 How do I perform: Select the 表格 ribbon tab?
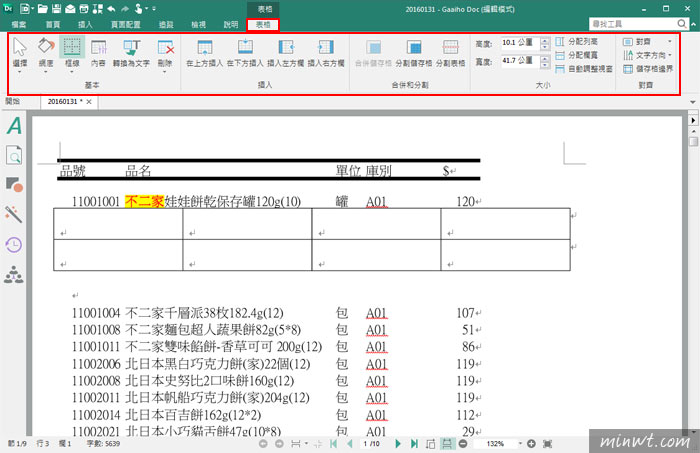(263, 25)
